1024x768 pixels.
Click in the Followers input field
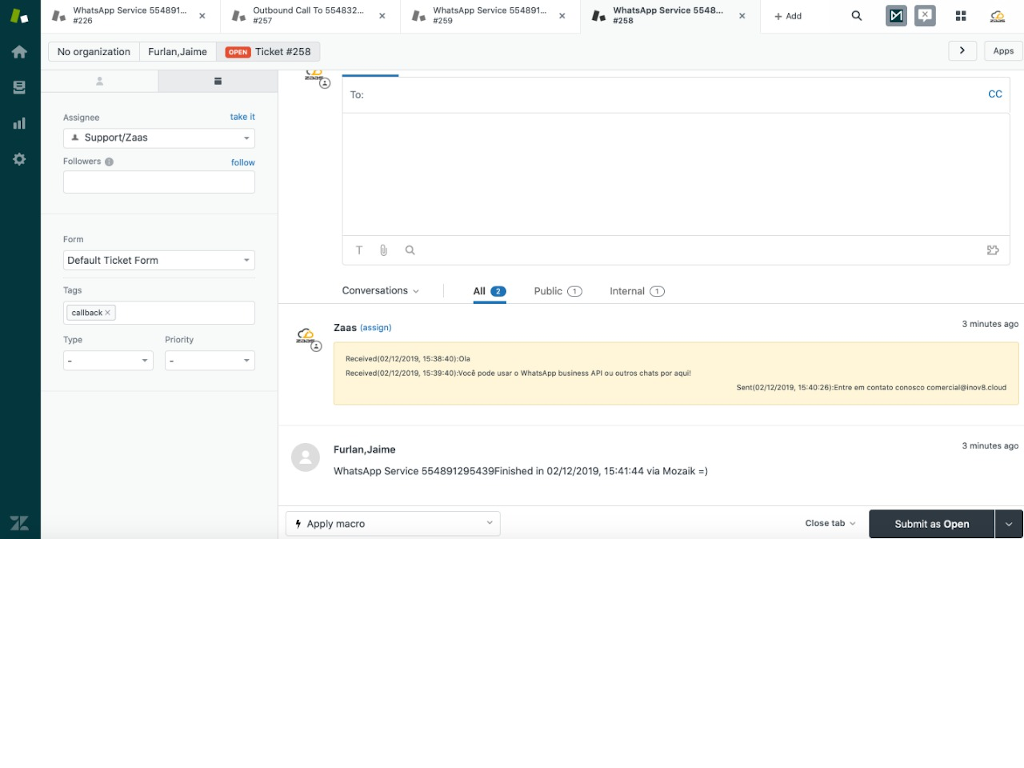tap(159, 182)
